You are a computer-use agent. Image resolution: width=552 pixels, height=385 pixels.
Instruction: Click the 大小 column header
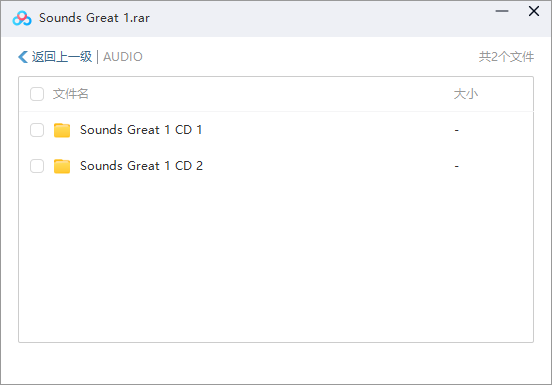(x=465, y=94)
